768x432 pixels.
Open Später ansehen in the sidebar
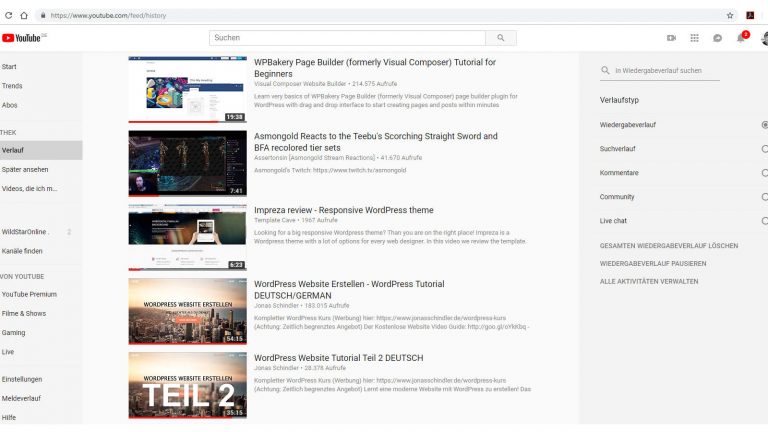(25, 169)
